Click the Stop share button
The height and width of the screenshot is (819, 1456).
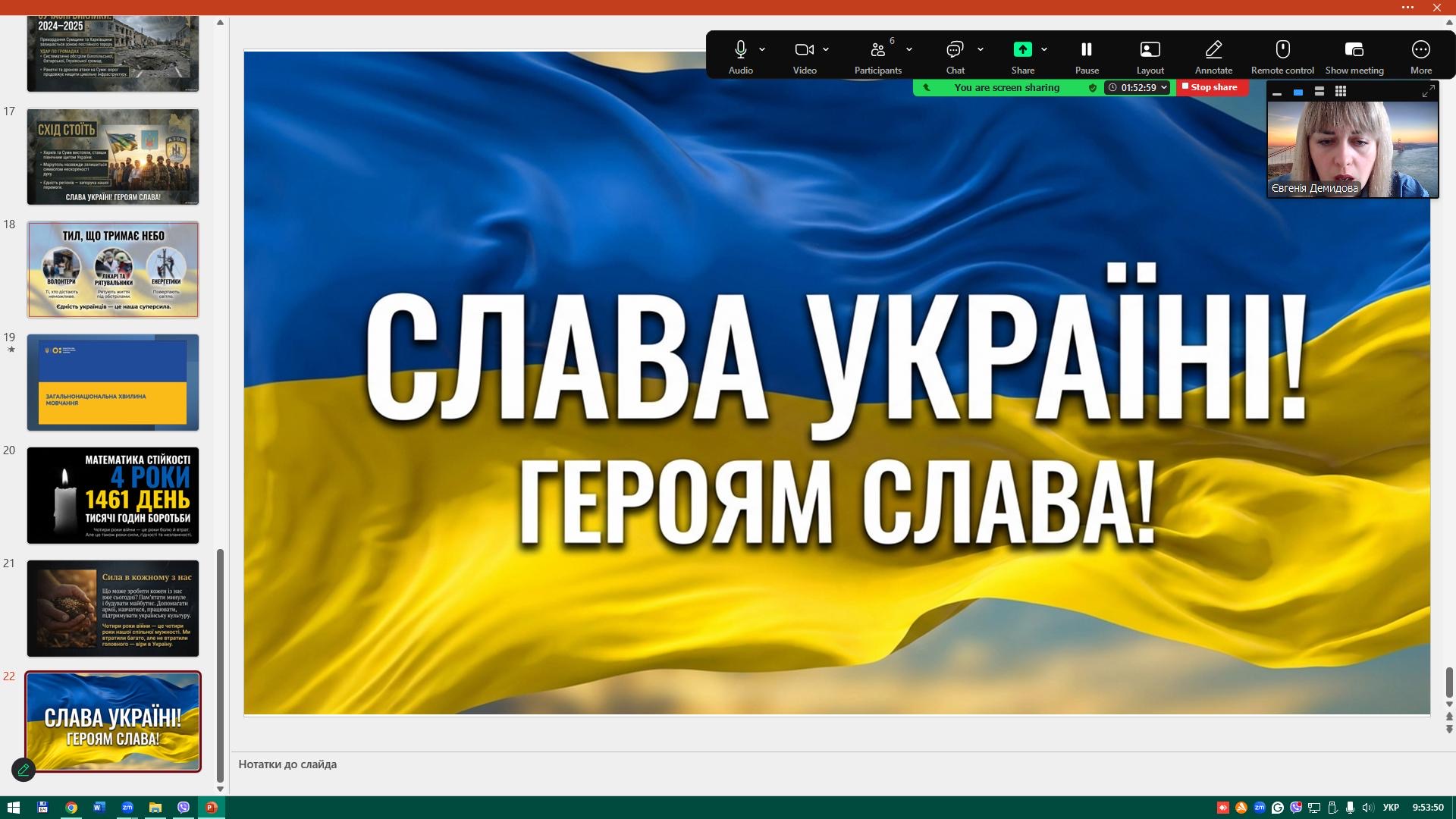point(1210,87)
